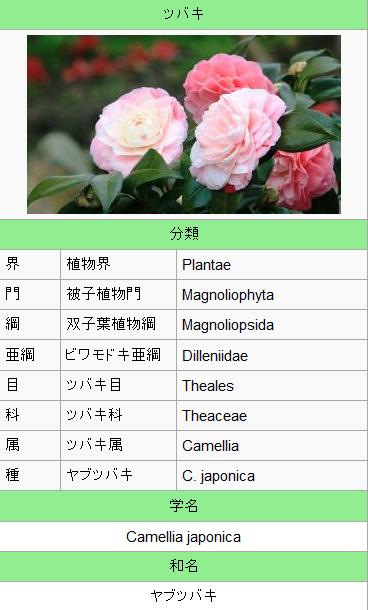The image size is (368, 610).
Task: Open the camellia flower photo
Action: coord(184,124)
